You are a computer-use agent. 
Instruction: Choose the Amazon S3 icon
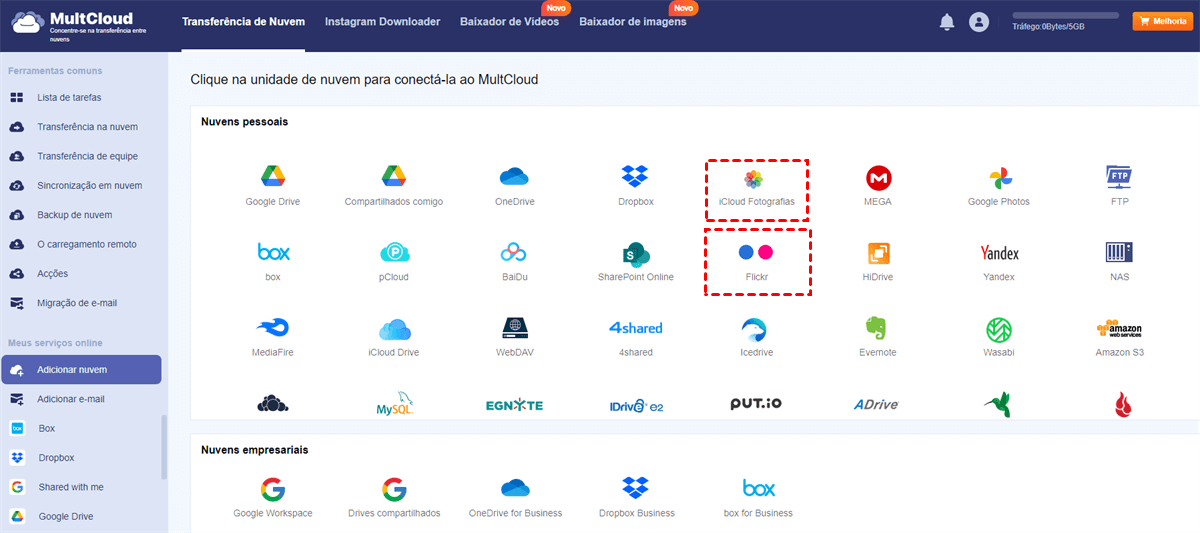tap(1119, 329)
